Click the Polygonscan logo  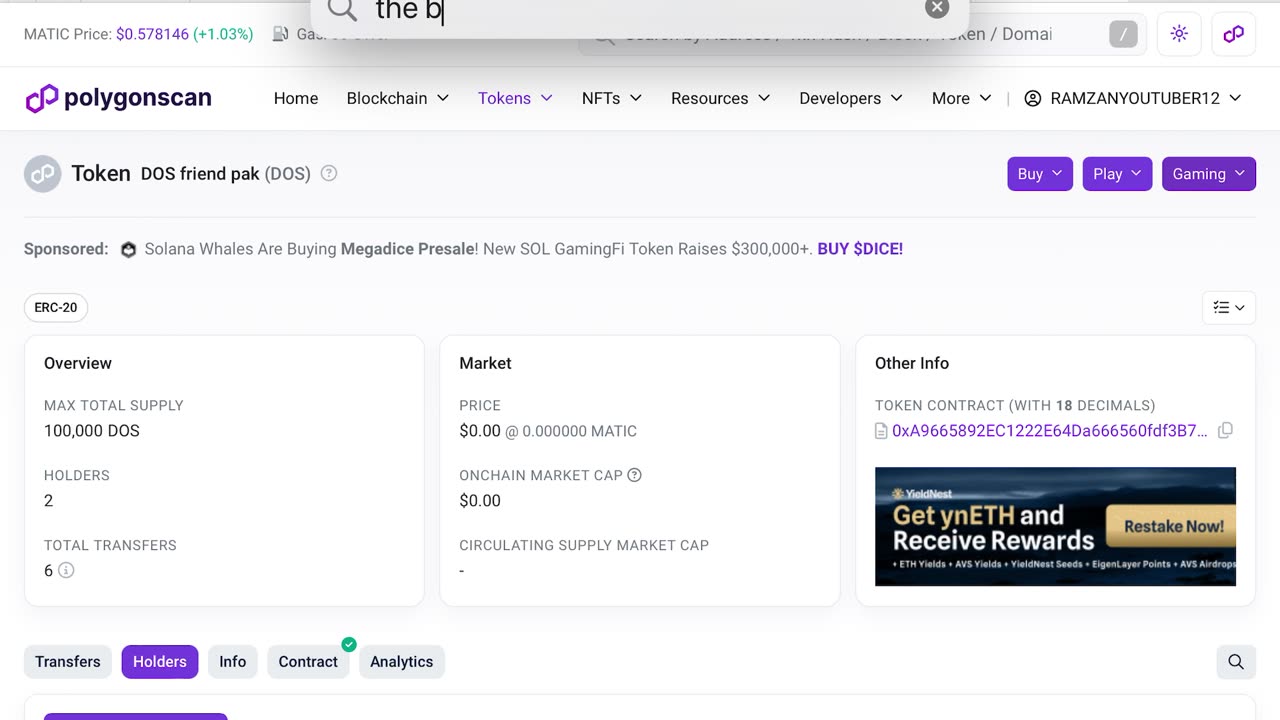pos(118,98)
